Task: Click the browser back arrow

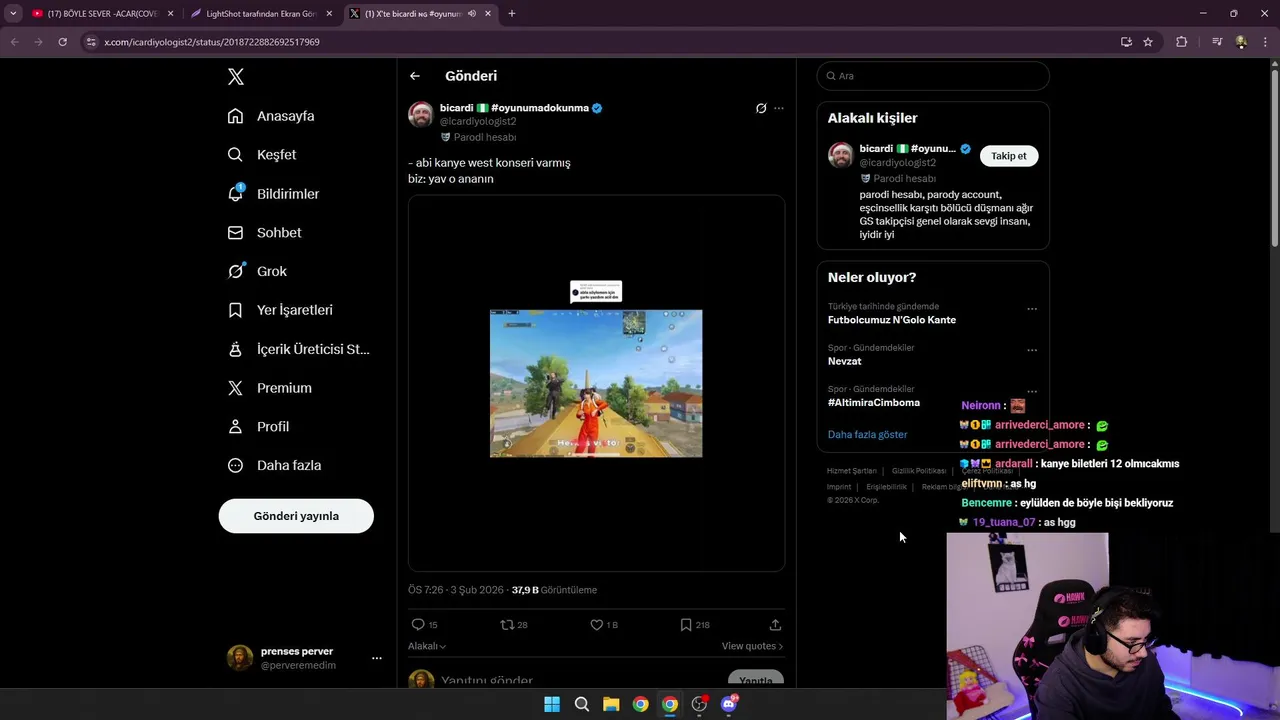Action: [14, 42]
